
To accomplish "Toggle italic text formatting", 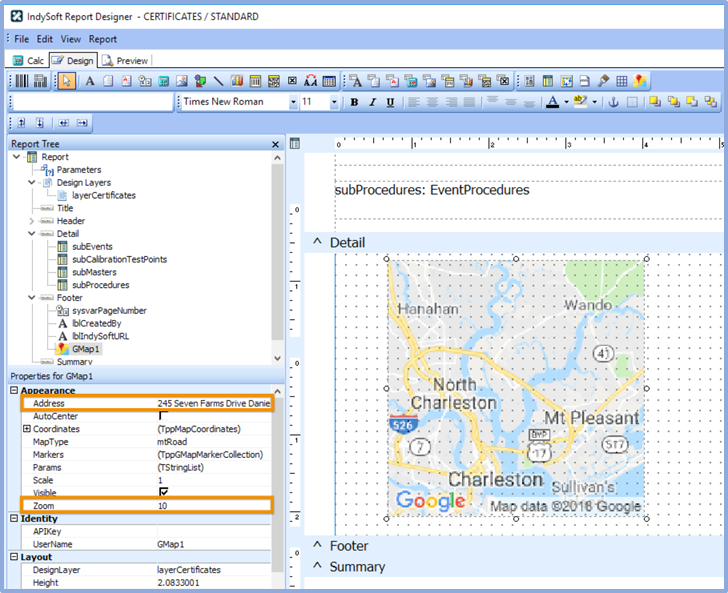I will click(x=372, y=102).
